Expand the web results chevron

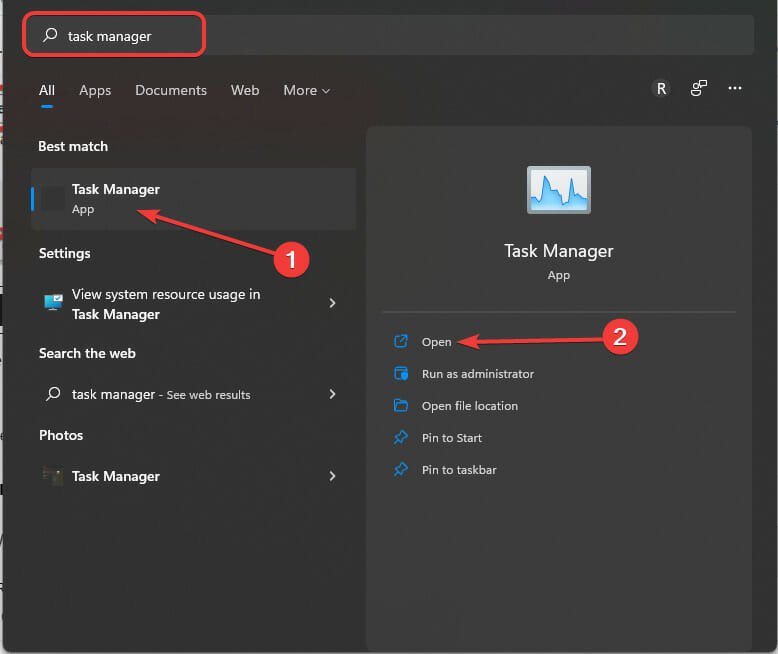pyautogui.click(x=332, y=395)
